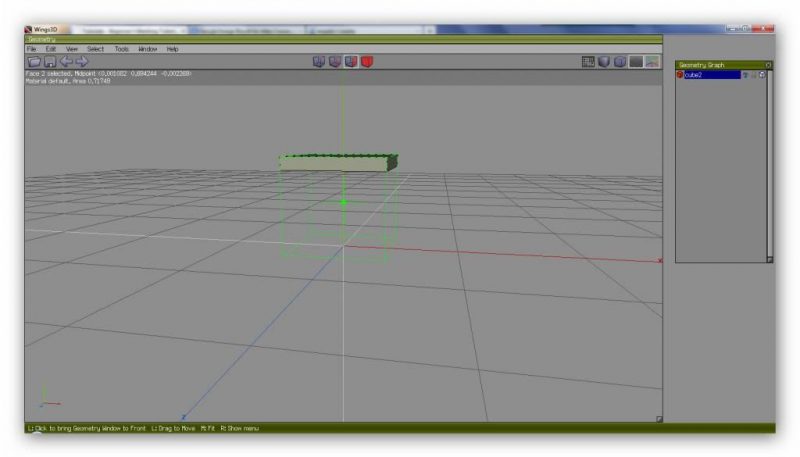Image resolution: width=800 pixels, height=457 pixels.
Task: Expand the View menu
Action: click(x=71, y=48)
